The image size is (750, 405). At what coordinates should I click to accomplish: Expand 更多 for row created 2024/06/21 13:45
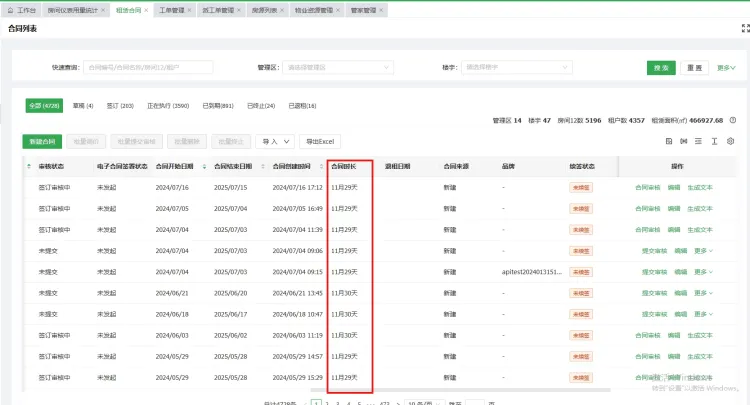703,293
